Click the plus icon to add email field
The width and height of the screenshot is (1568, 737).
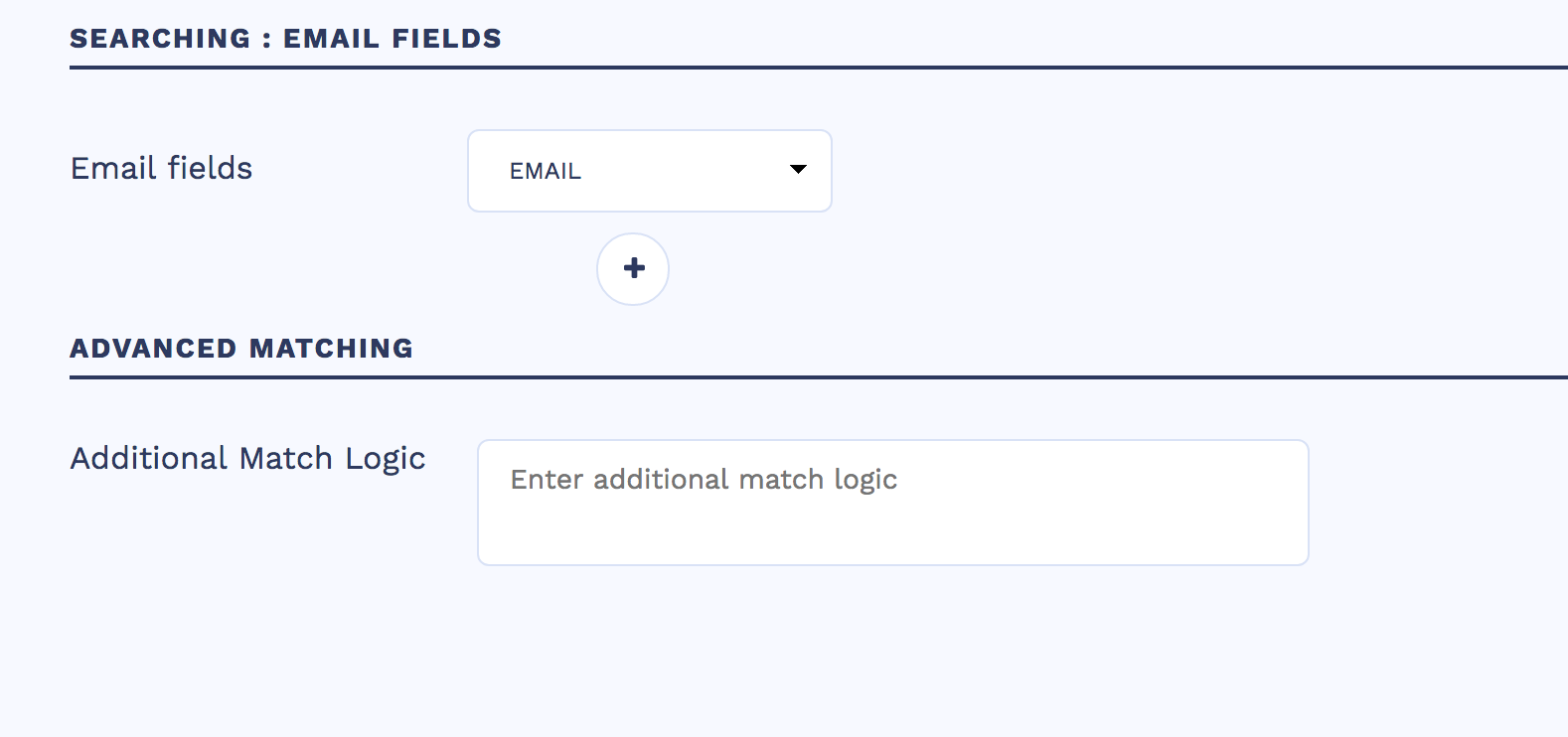tap(633, 268)
